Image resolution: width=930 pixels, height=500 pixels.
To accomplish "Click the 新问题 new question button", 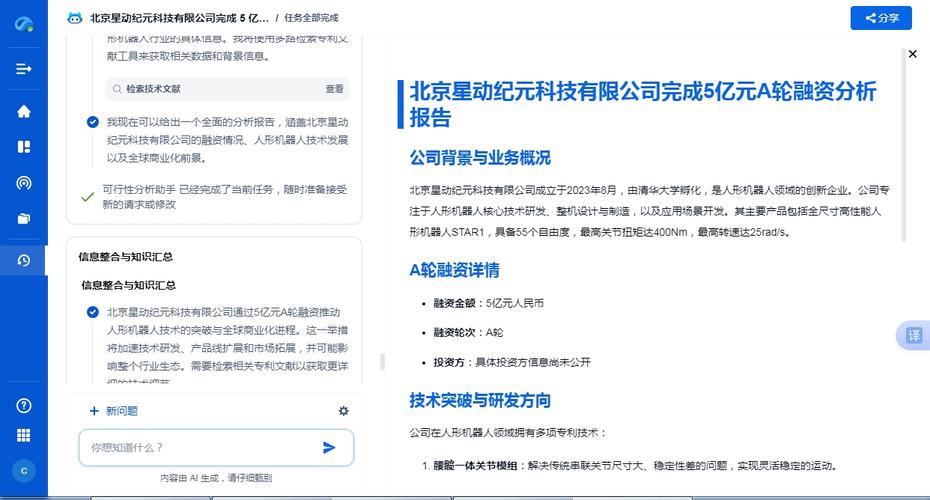I will tap(113, 410).
